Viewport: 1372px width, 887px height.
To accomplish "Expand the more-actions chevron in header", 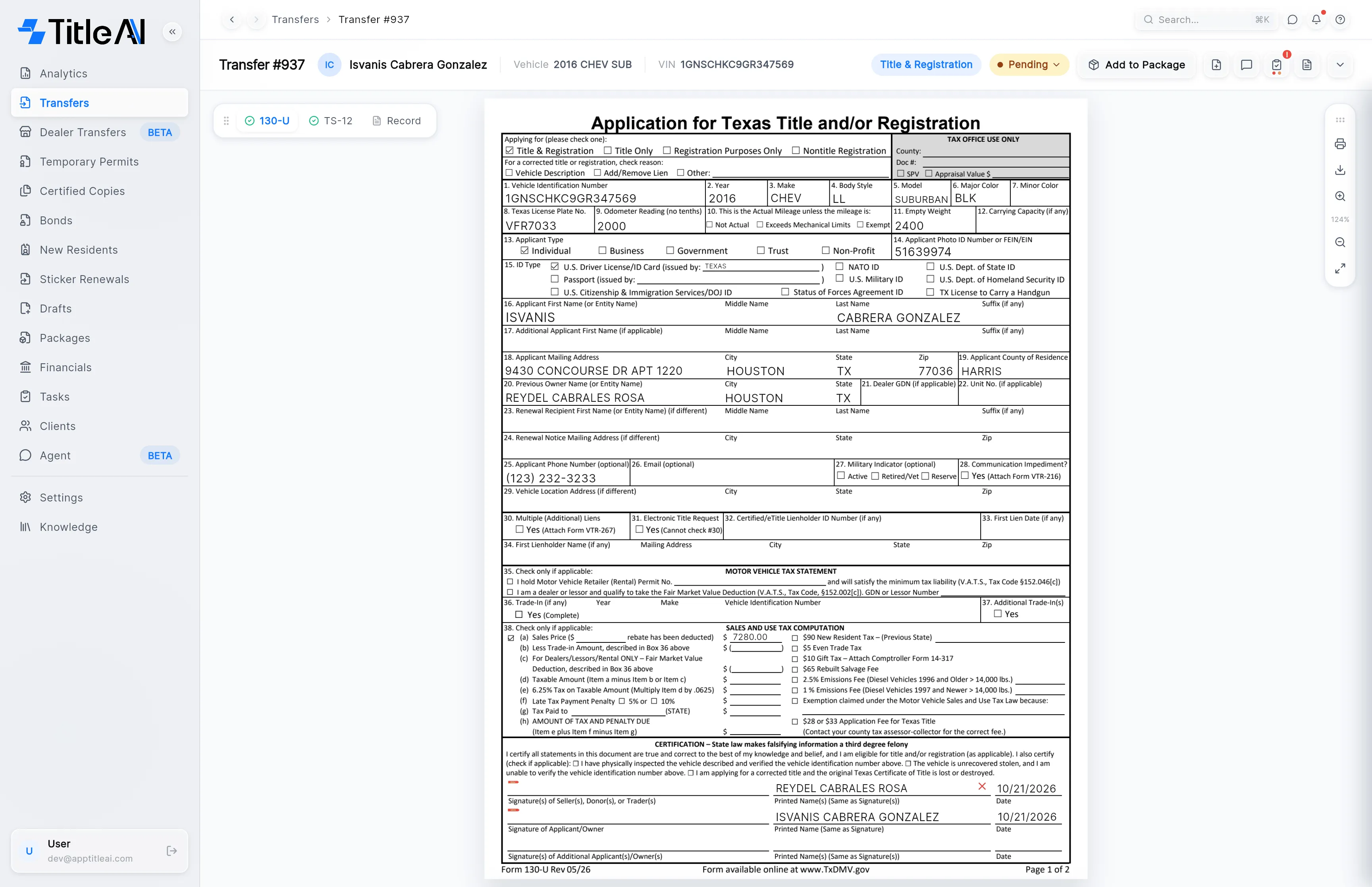I will coord(1340,64).
